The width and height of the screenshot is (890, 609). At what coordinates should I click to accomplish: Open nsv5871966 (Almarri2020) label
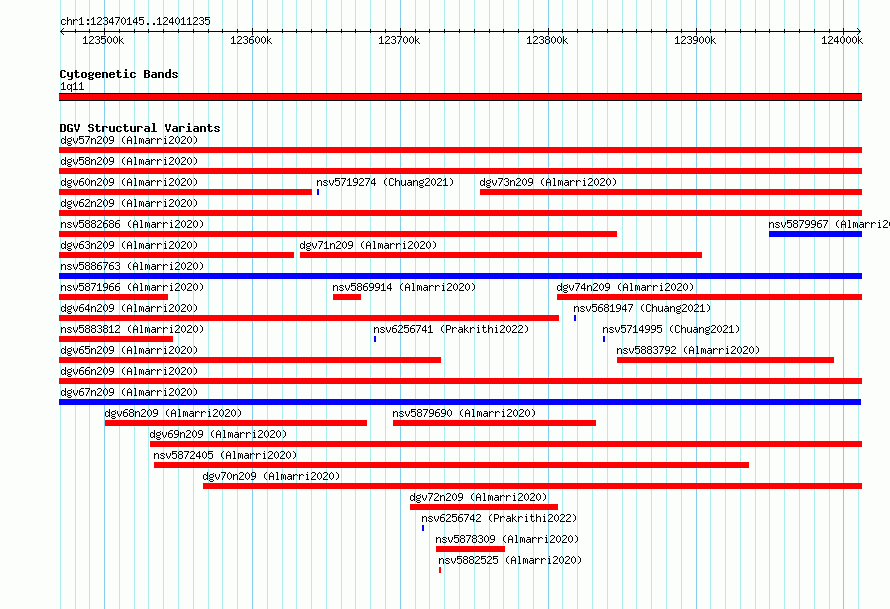132,287
